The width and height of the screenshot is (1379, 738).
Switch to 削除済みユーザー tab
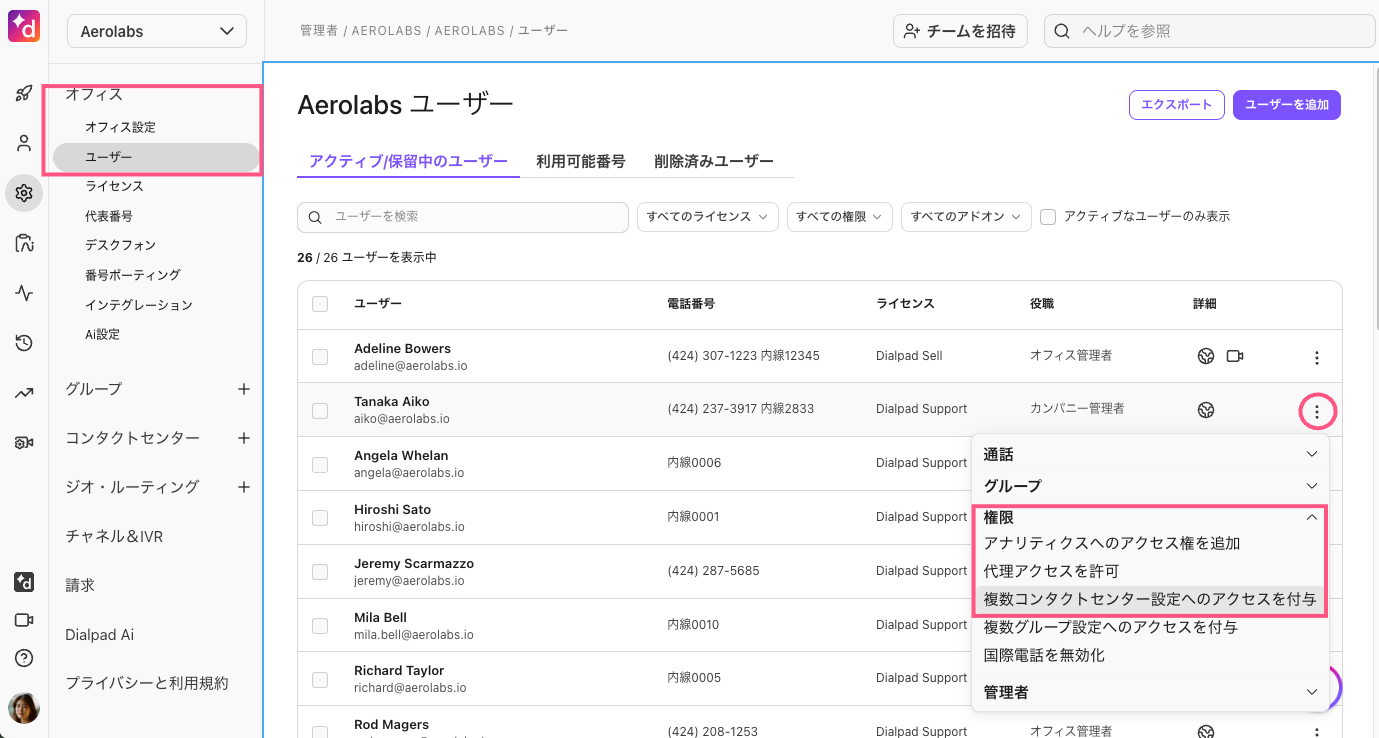point(714,161)
